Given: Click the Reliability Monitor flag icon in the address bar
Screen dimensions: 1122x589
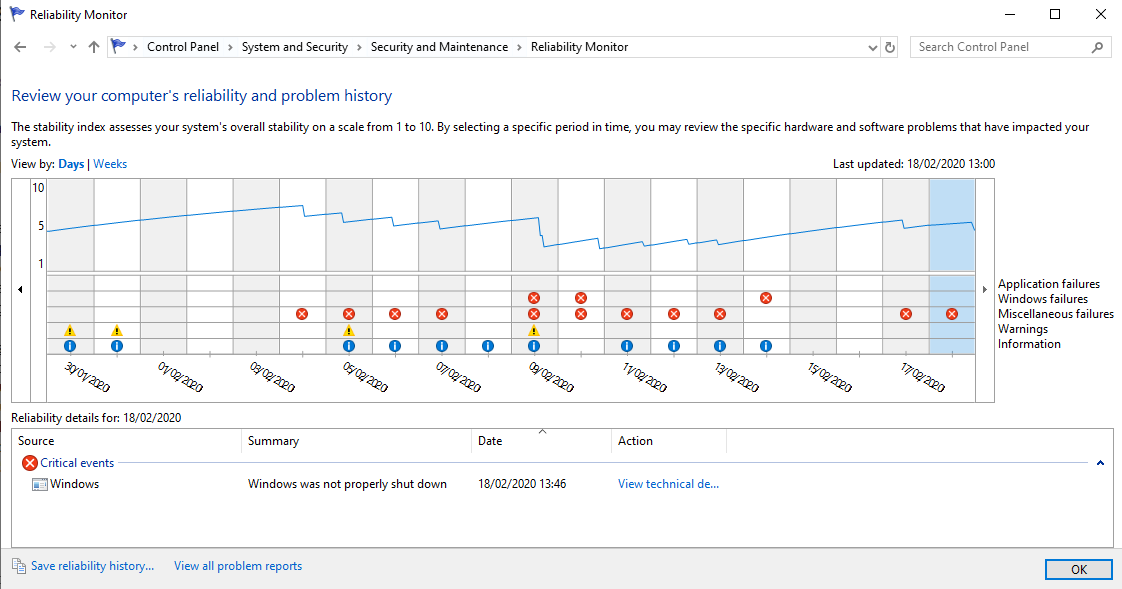Looking at the screenshot, I should click(119, 46).
